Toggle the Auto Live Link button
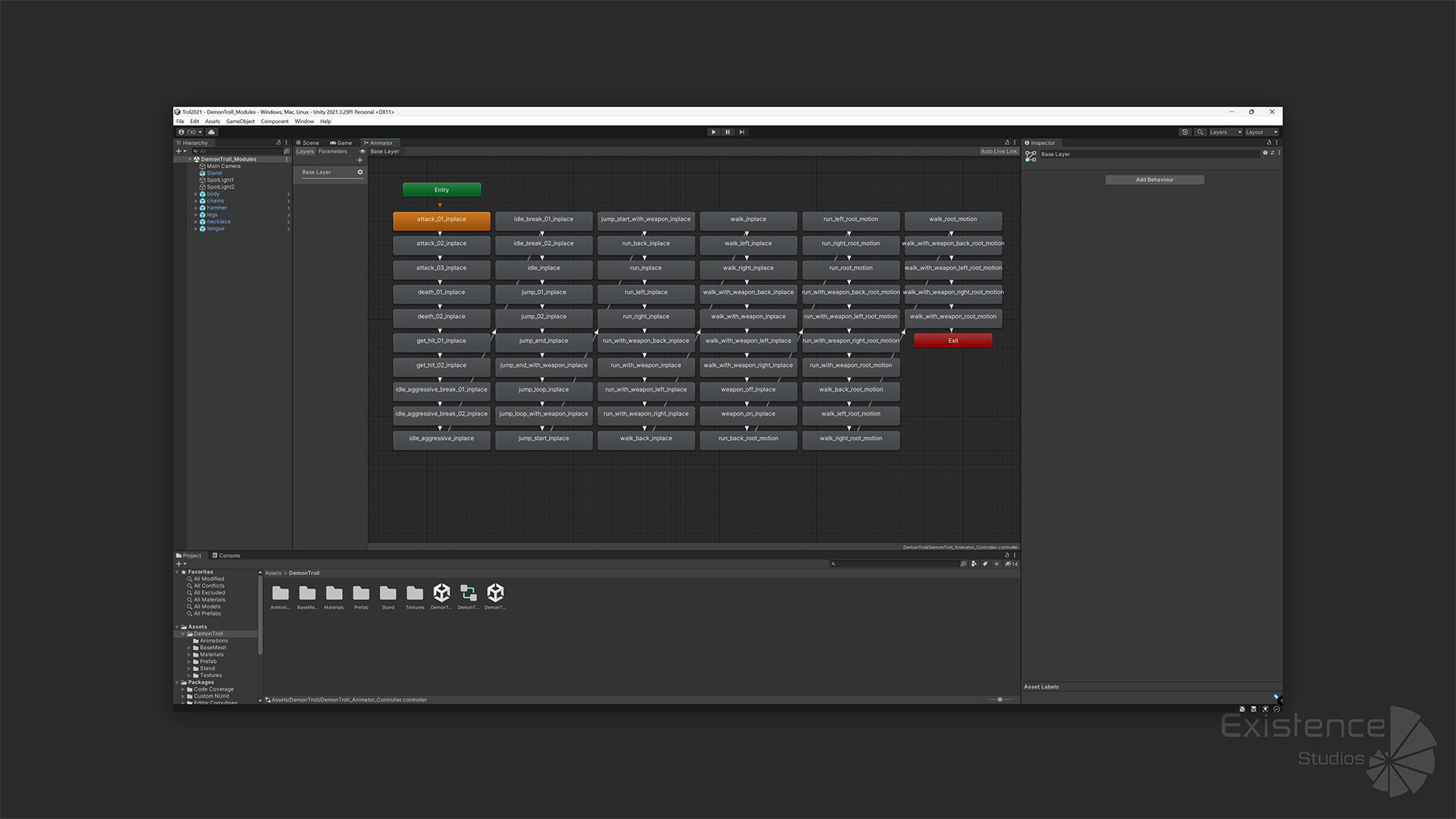 click(x=998, y=152)
